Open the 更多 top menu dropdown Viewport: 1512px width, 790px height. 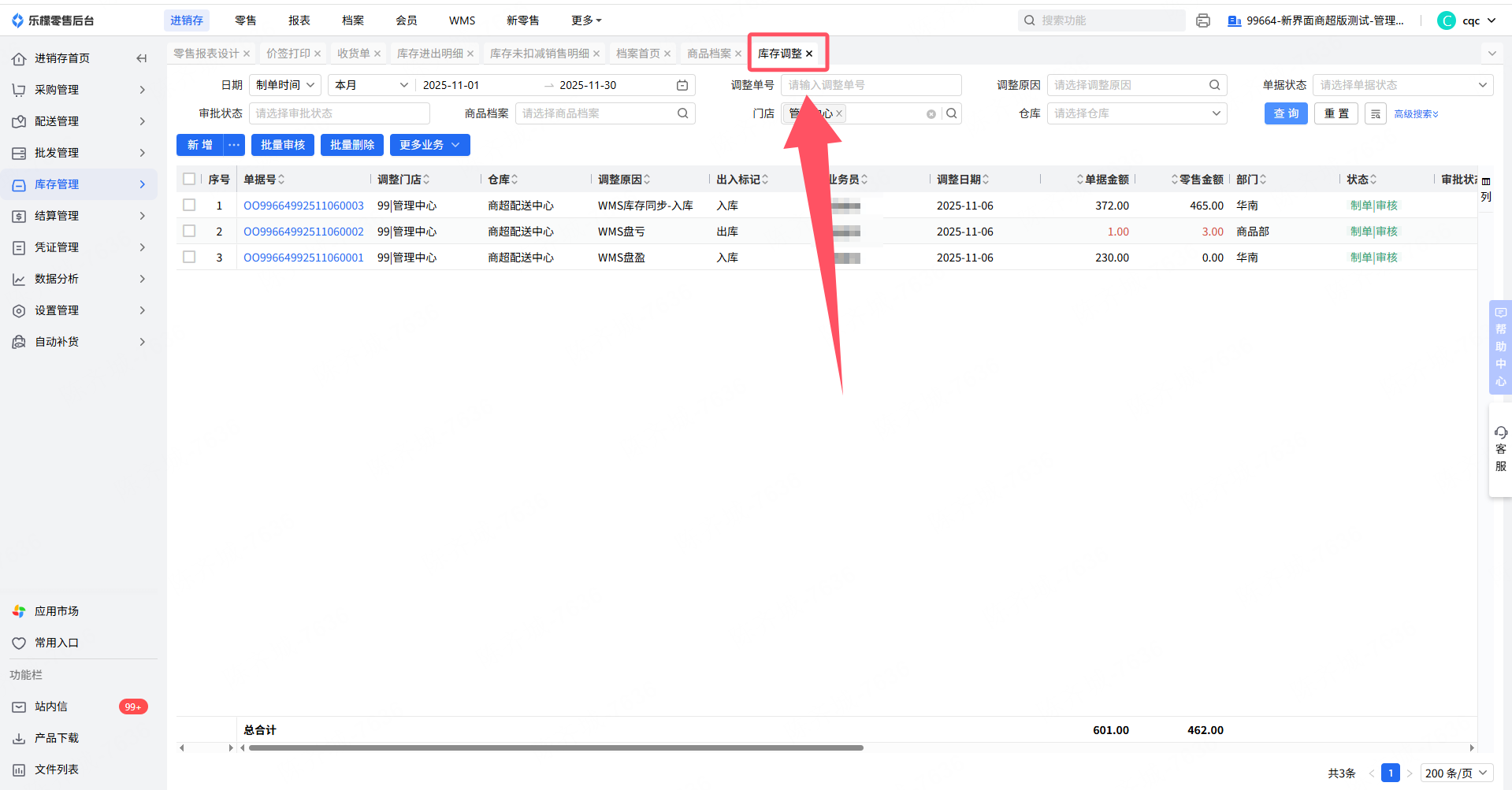coord(586,20)
